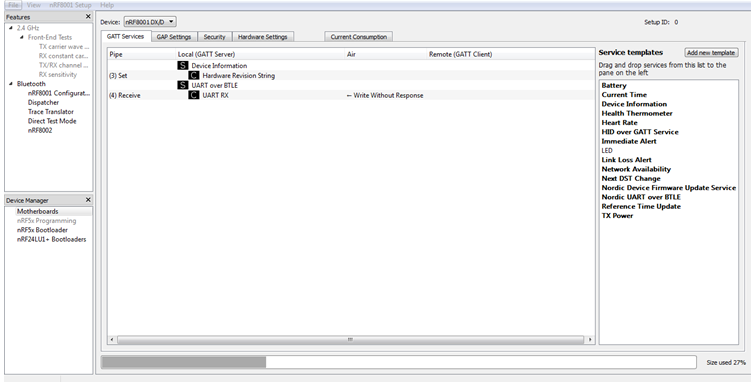
Task: Open the Help menu
Action: (x=107, y=5)
